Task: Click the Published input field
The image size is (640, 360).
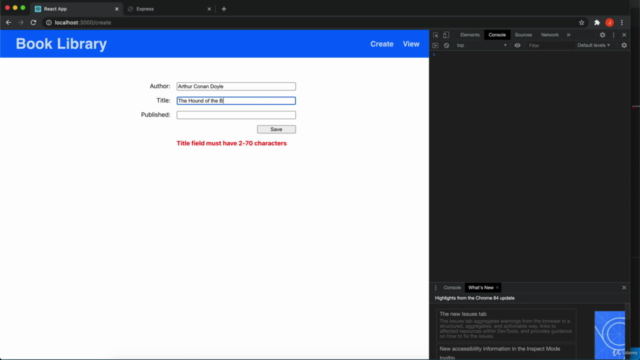Action: tap(236, 115)
